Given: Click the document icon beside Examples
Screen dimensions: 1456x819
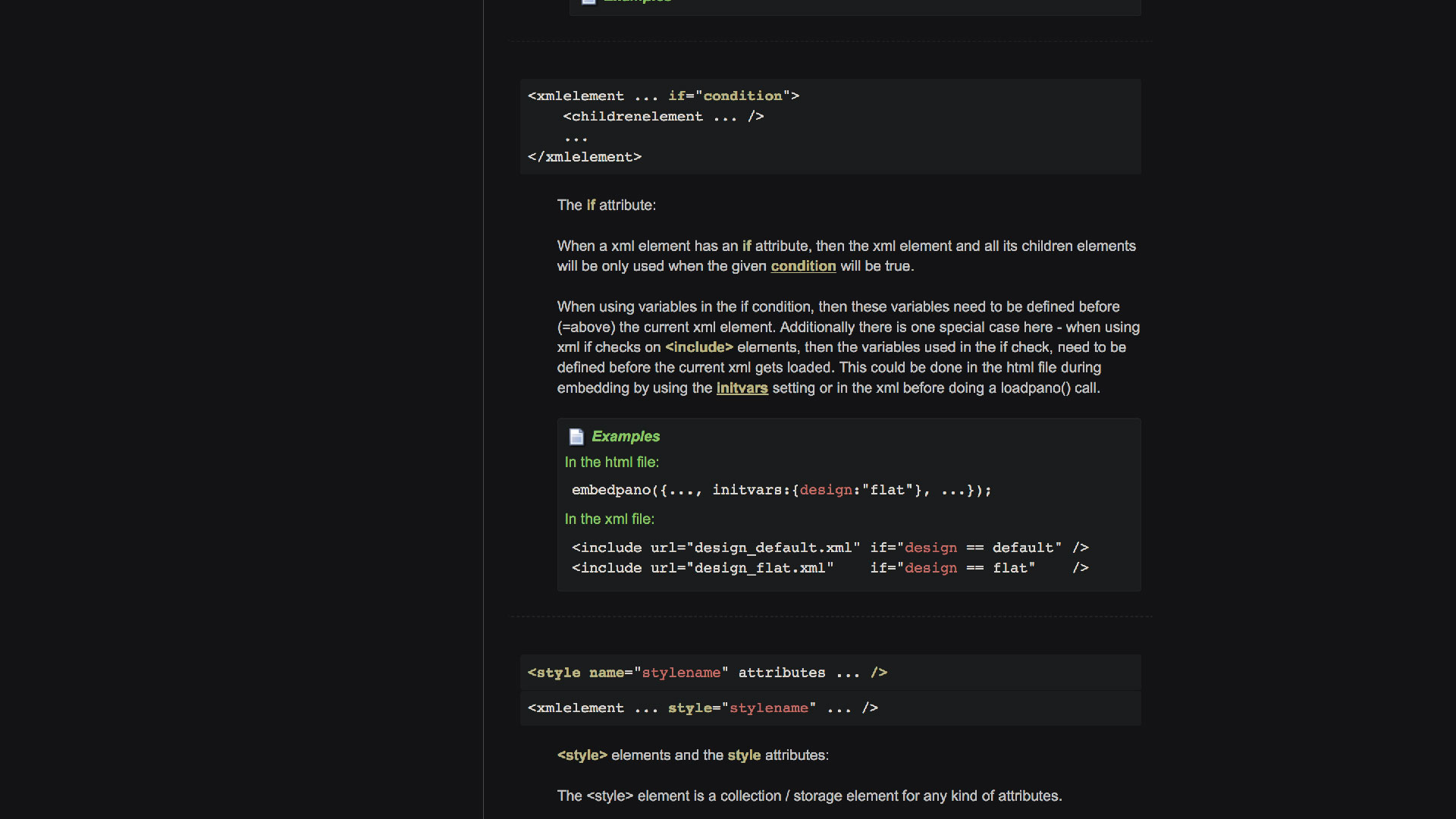Looking at the screenshot, I should coord(576,437).
